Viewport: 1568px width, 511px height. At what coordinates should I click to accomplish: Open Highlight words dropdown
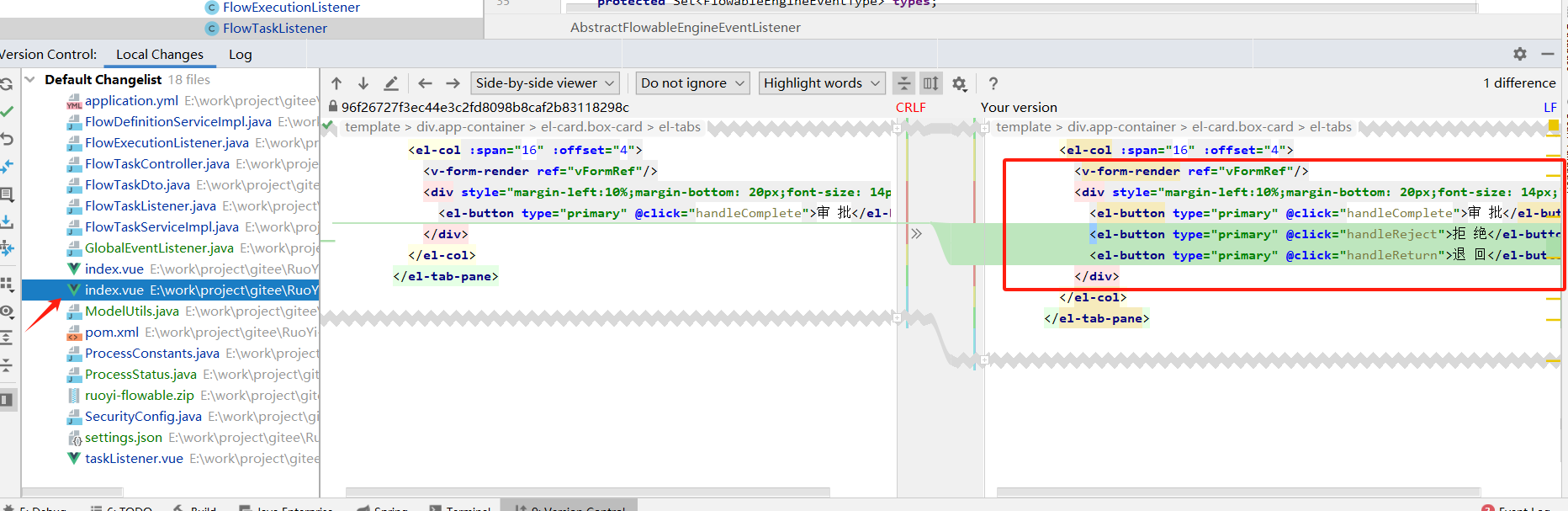822,83
